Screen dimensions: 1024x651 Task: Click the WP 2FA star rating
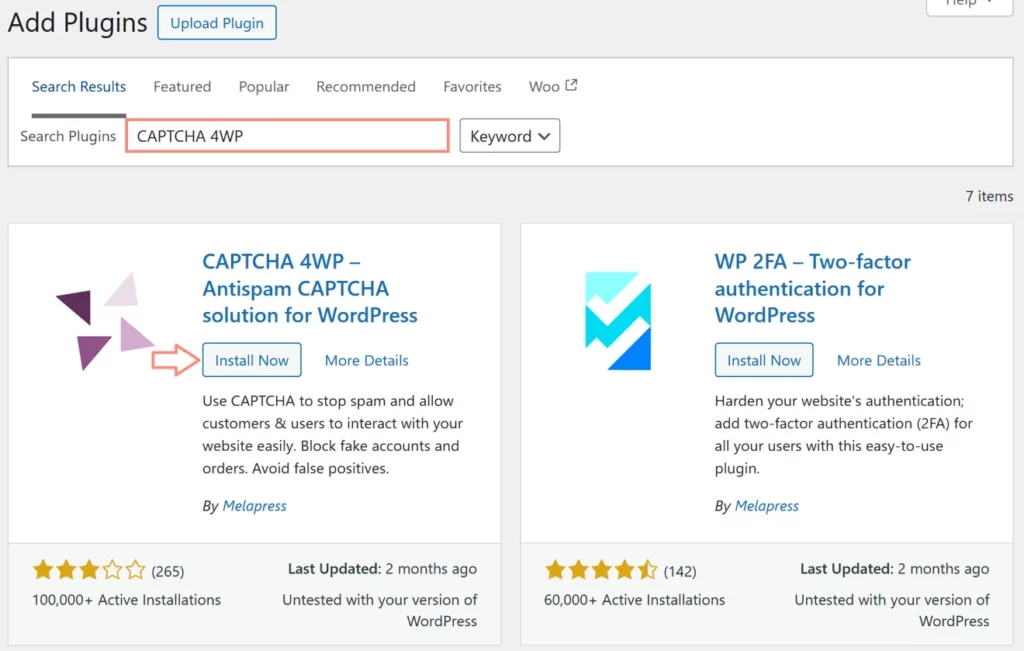(601, 570)
